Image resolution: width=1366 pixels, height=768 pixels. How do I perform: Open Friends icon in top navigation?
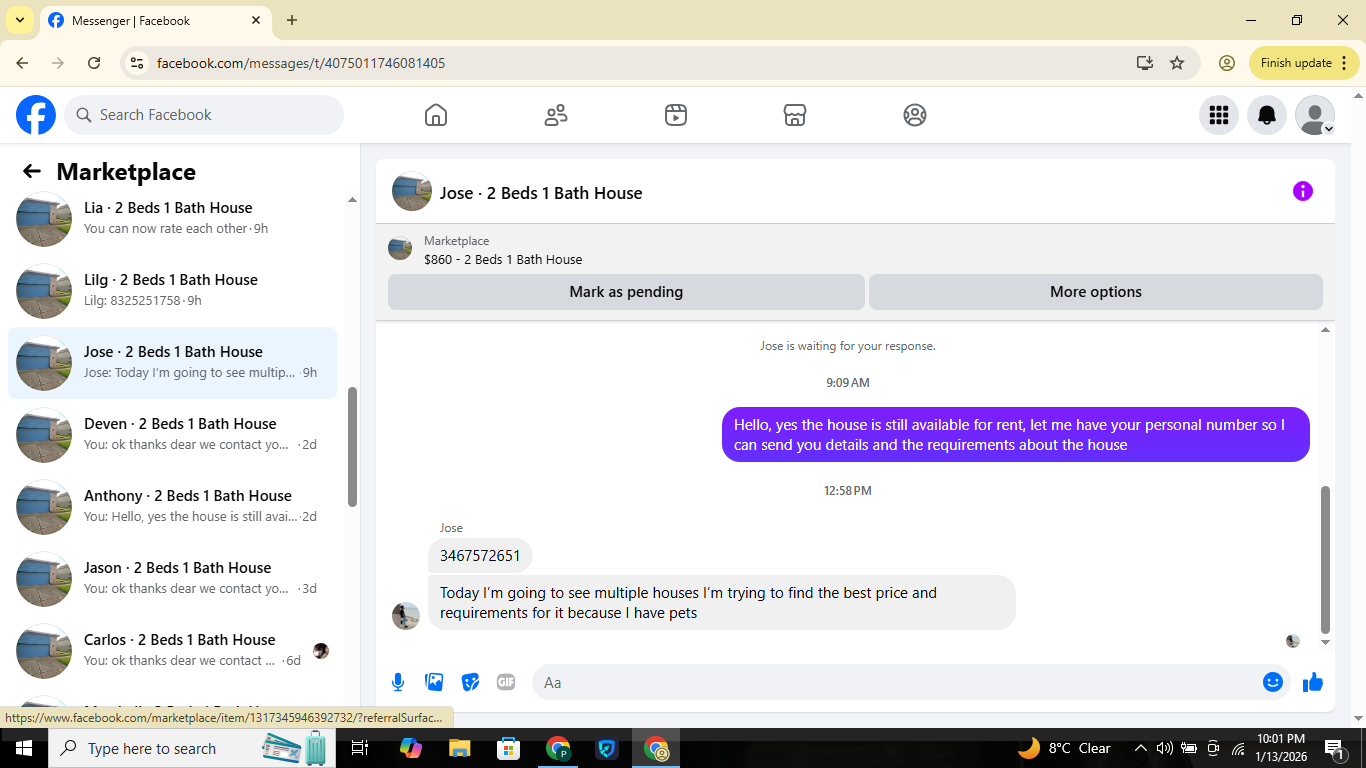[x=556, y=115]
